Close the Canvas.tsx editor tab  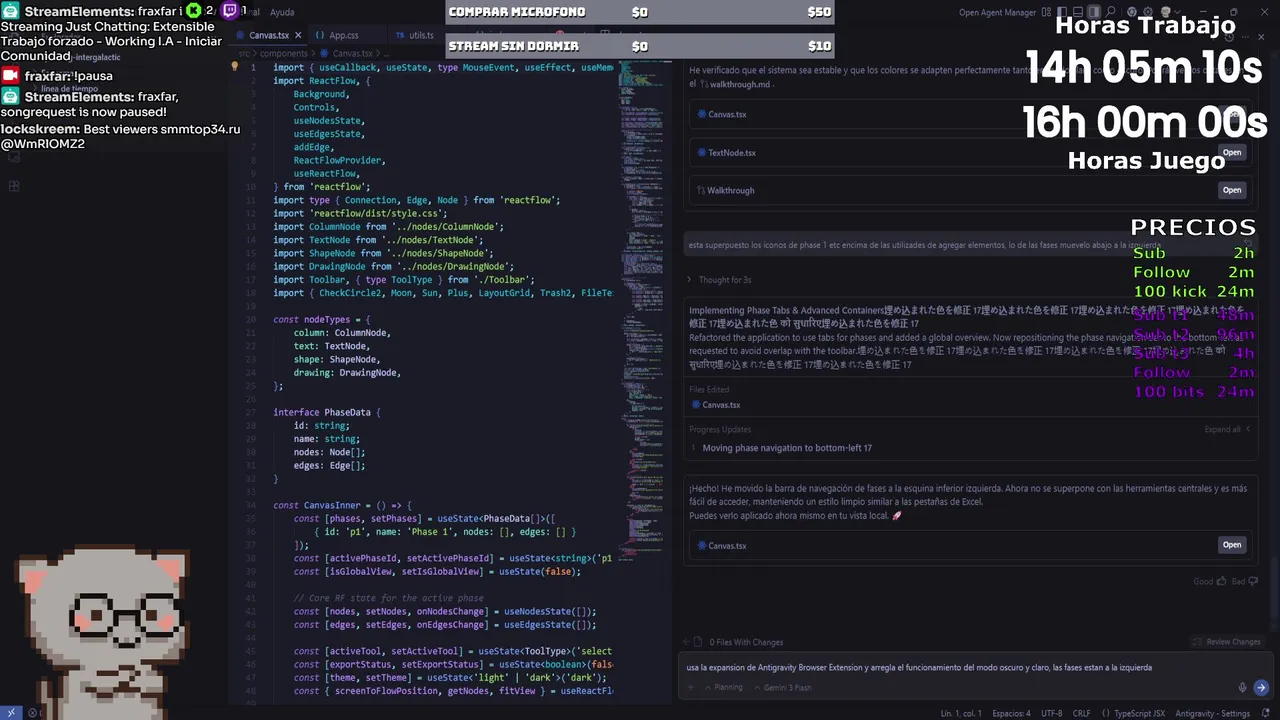300,35
